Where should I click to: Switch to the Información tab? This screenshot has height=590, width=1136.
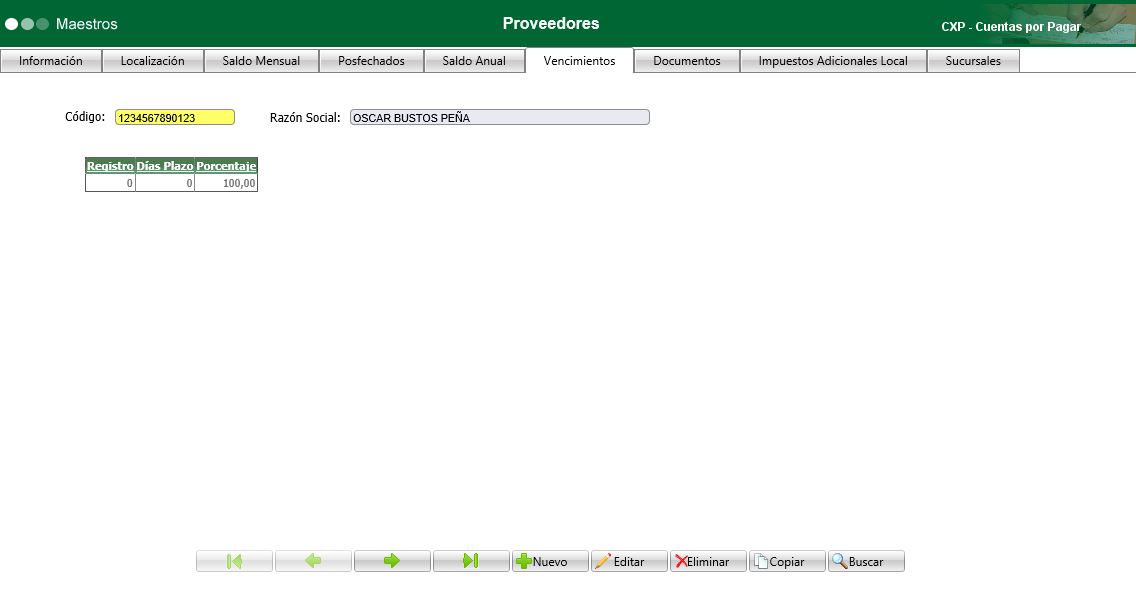[x=51, y=61]
